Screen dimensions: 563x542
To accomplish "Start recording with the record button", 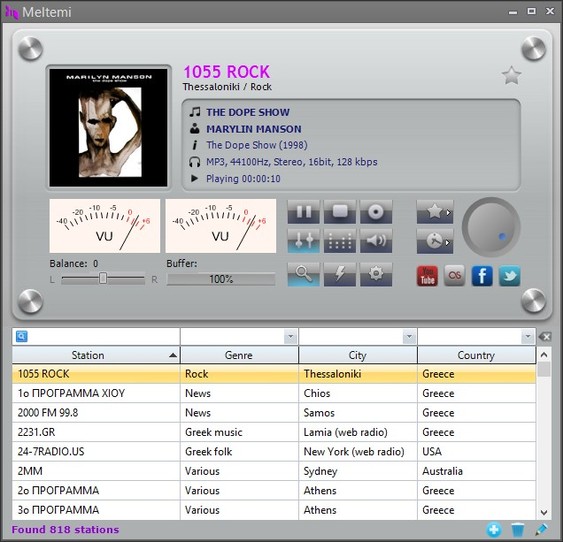I will pyautogui.click(x=376, y=212).
